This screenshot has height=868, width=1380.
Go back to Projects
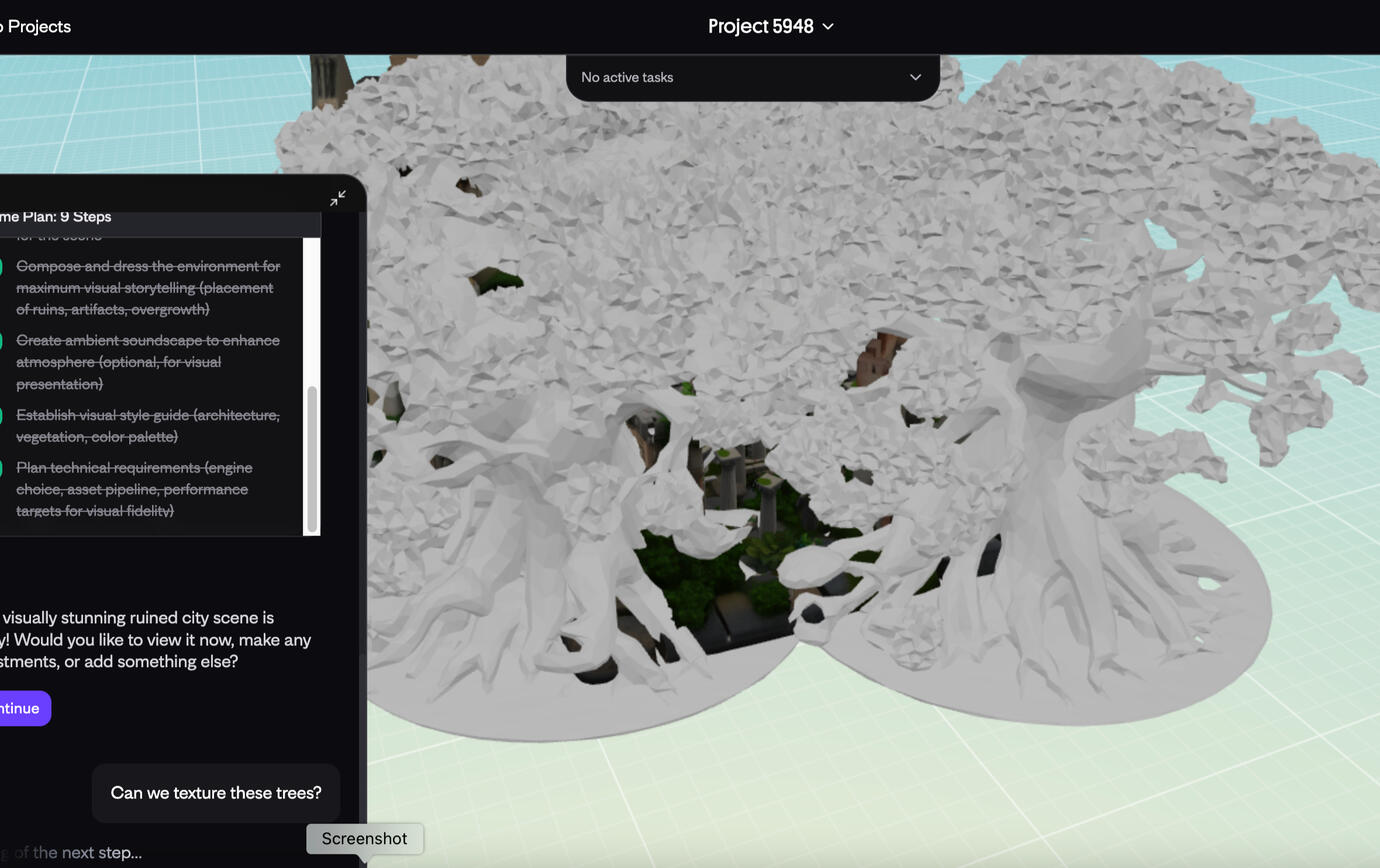pos(35,26)
